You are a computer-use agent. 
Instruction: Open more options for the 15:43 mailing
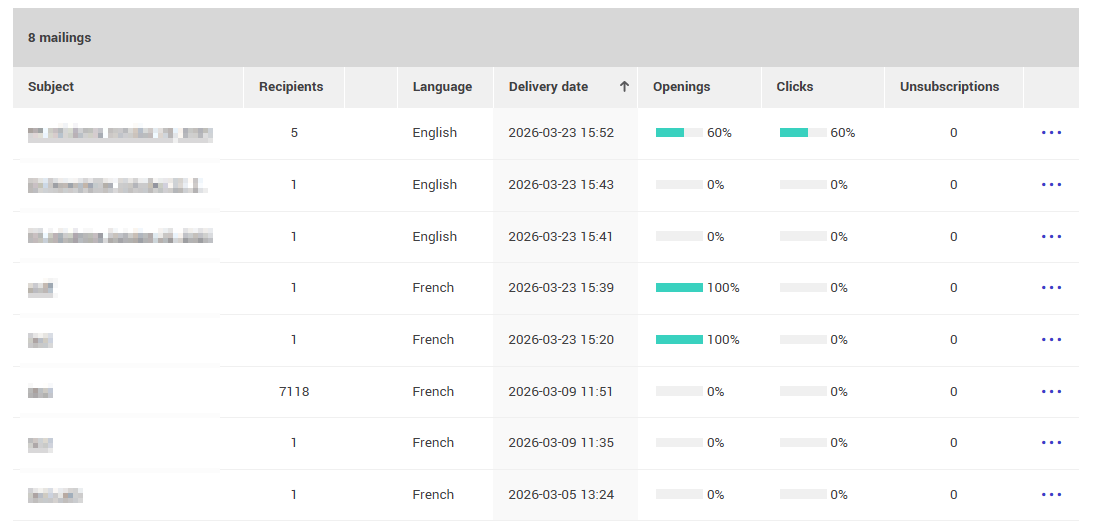[1051, 185]
